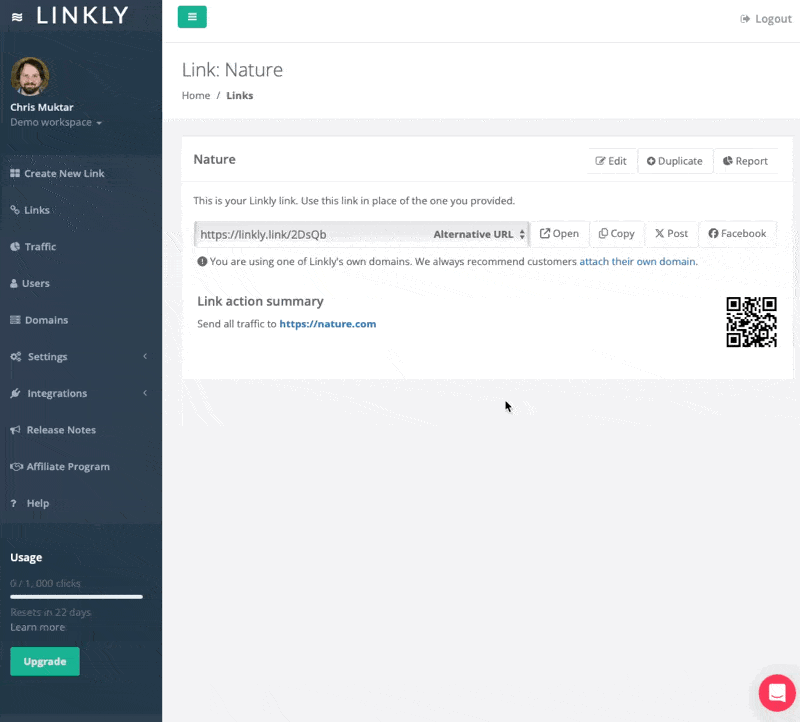The height and width of the screenshot is (722, 800).
Task: Click the attach their own domain link
Action: [638, 262]
